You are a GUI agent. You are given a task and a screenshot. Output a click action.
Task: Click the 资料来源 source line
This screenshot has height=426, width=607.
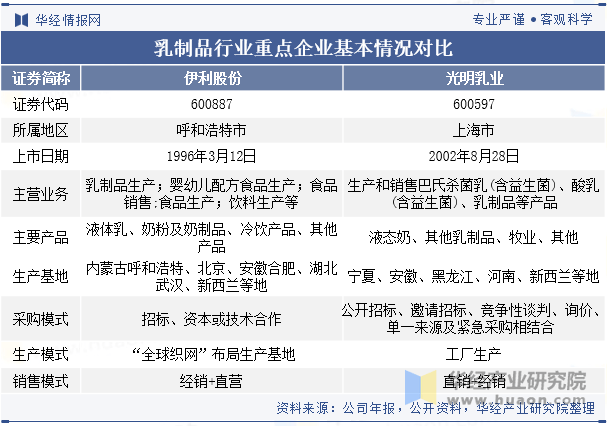[436, 408]
